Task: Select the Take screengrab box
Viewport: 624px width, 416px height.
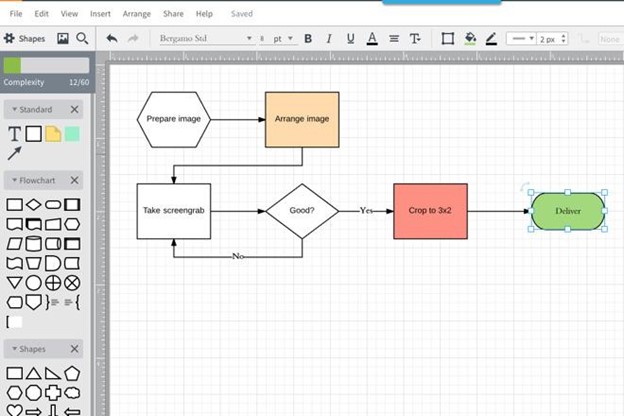Action: [174, 211]
